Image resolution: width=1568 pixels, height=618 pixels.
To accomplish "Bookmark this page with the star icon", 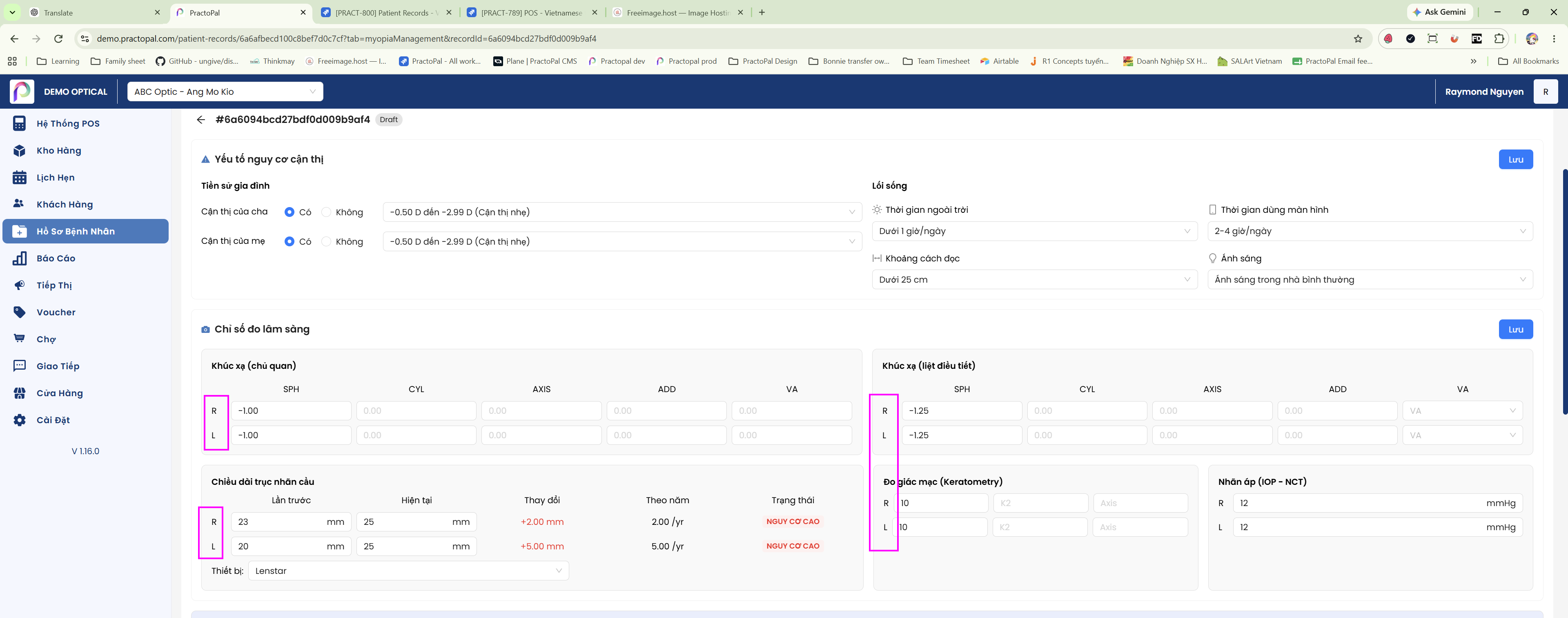I will [1357, 38].
